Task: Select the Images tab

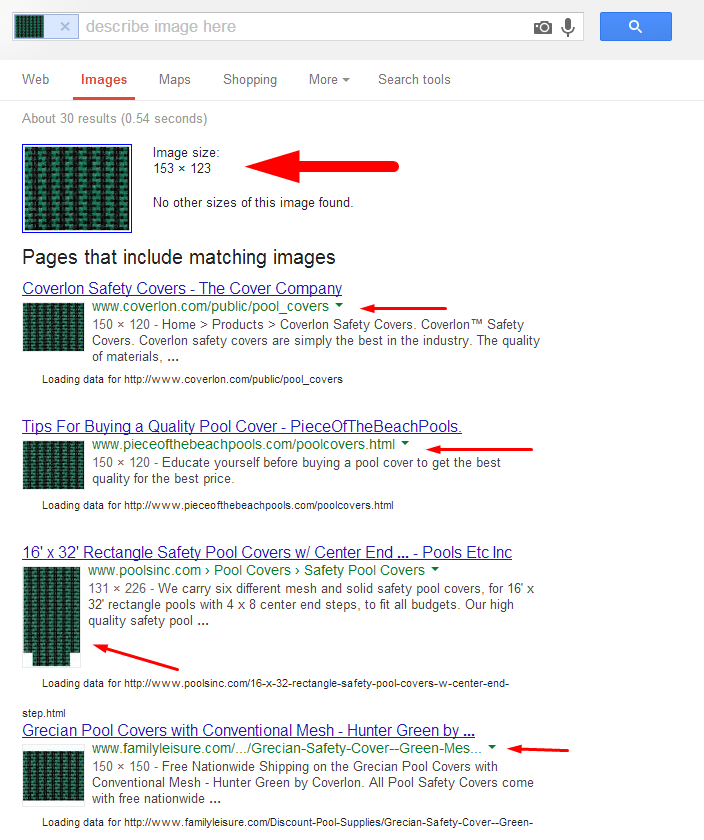Action: 104,79
